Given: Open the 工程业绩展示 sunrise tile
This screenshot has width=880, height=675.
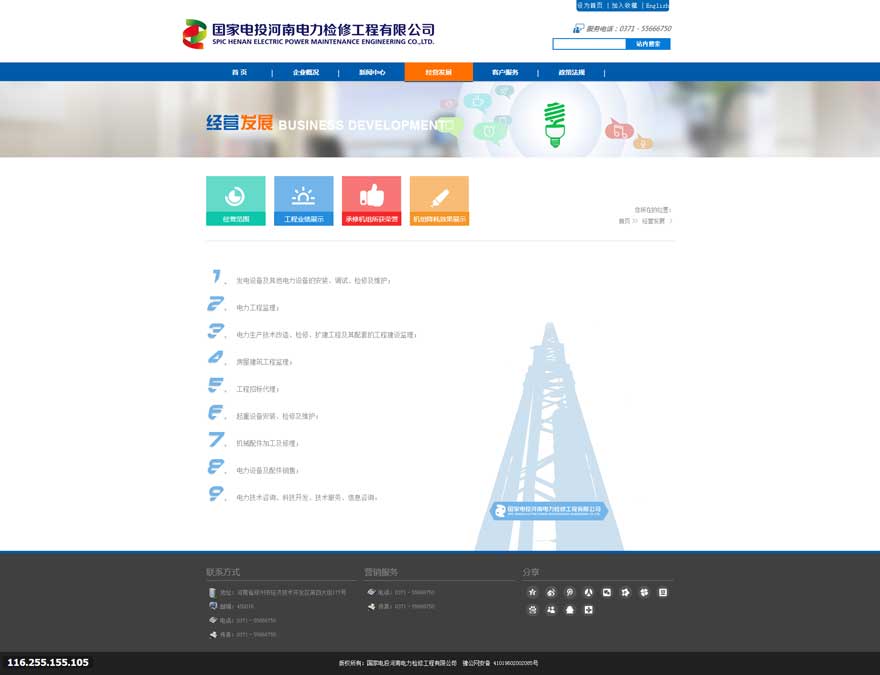Looking at the screenshot, I should coord(303,200).
